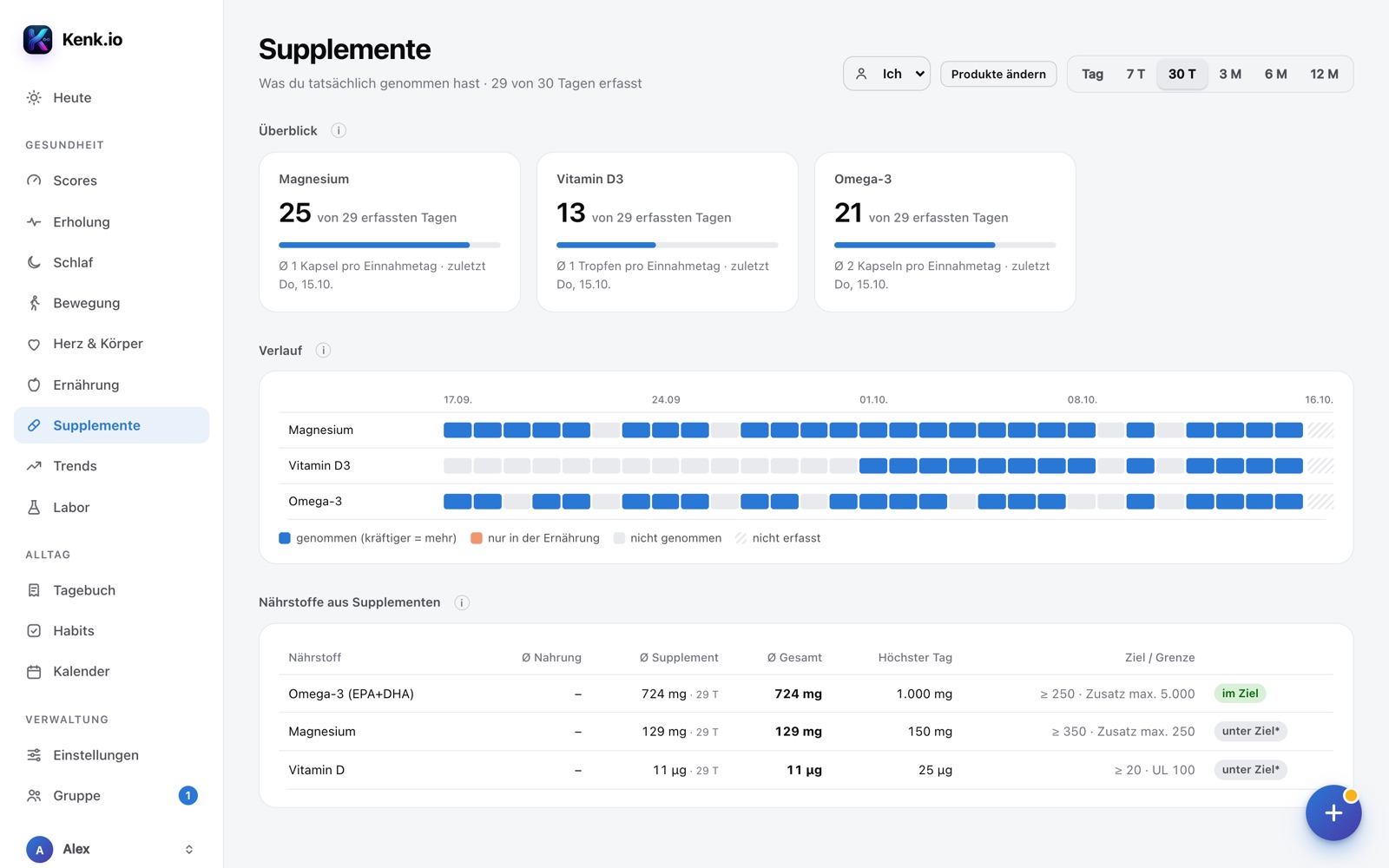Open Heute via its sun icon

[34, 98]
